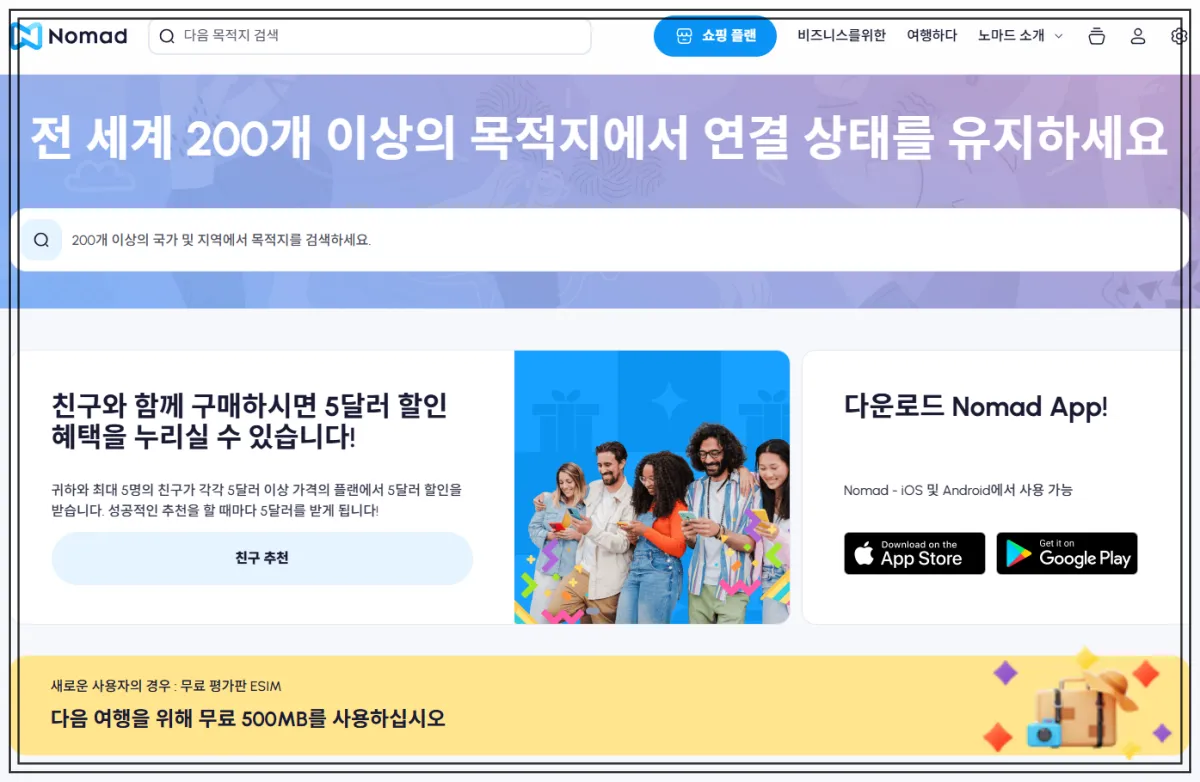Click the store icon inside 쇼핑 플랜 button
Screen dimensions: 1200x782
[x=684, y=36]
